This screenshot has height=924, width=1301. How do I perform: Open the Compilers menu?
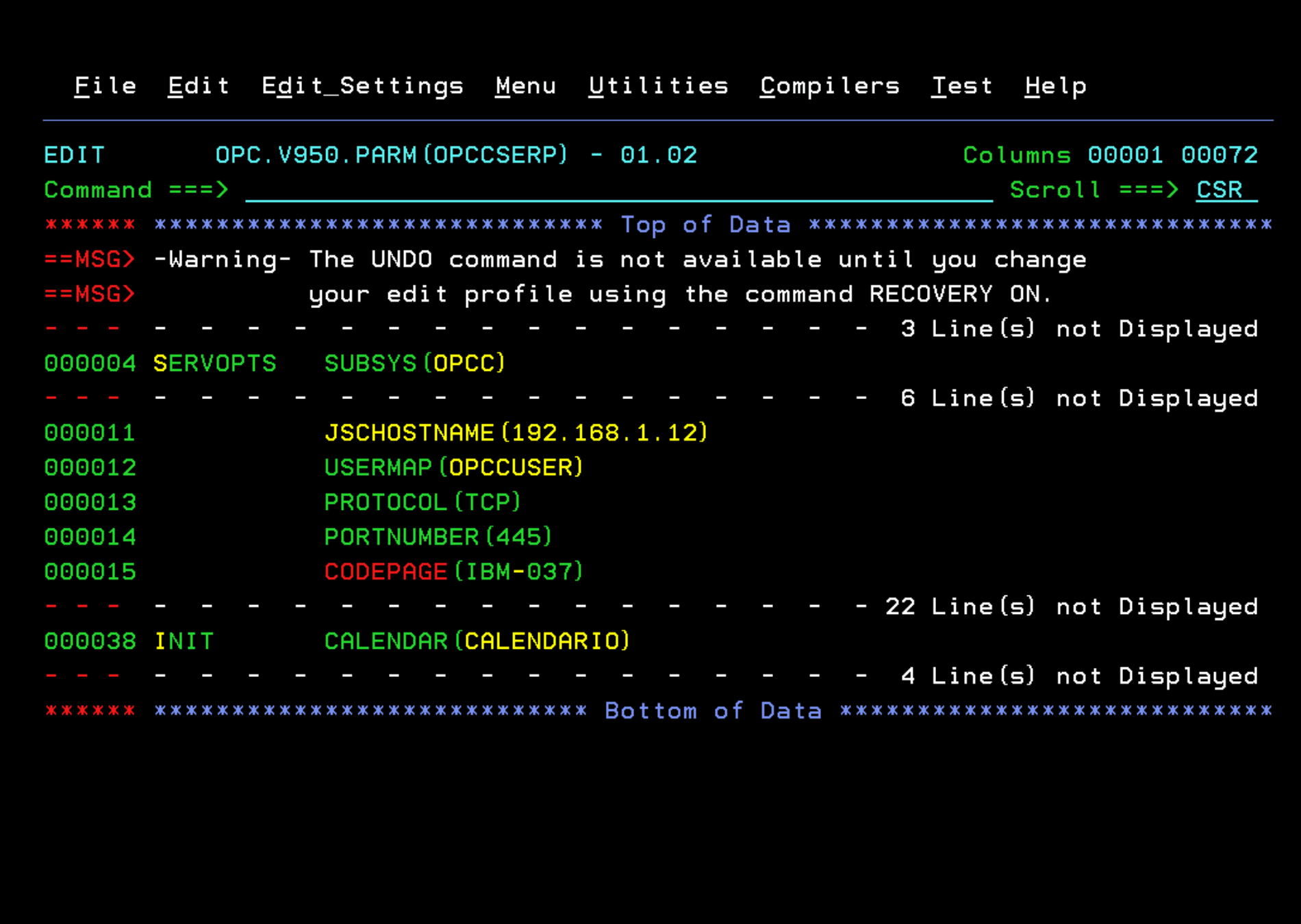[x=830, y=87]
